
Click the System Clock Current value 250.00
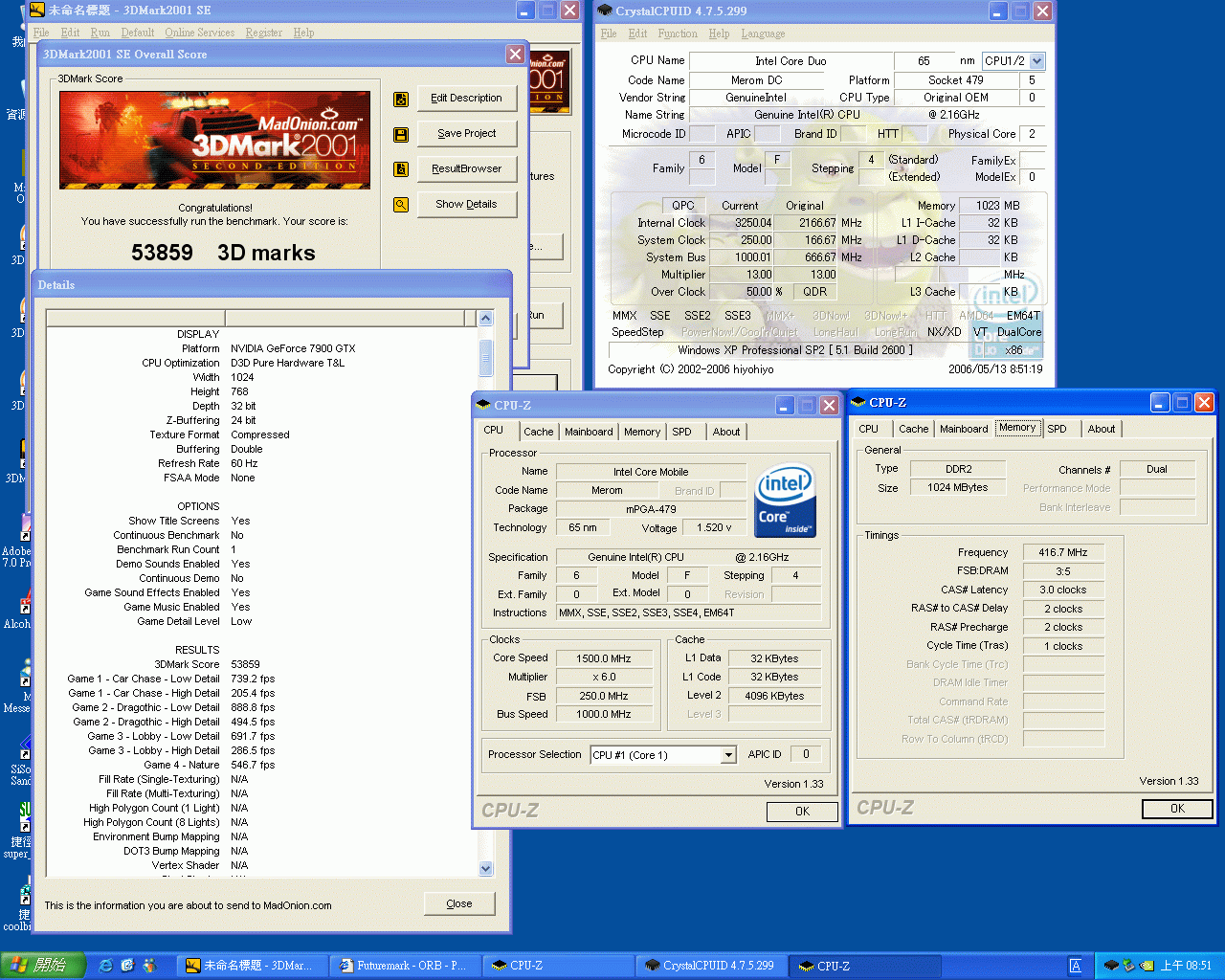[x=743, y=240]
